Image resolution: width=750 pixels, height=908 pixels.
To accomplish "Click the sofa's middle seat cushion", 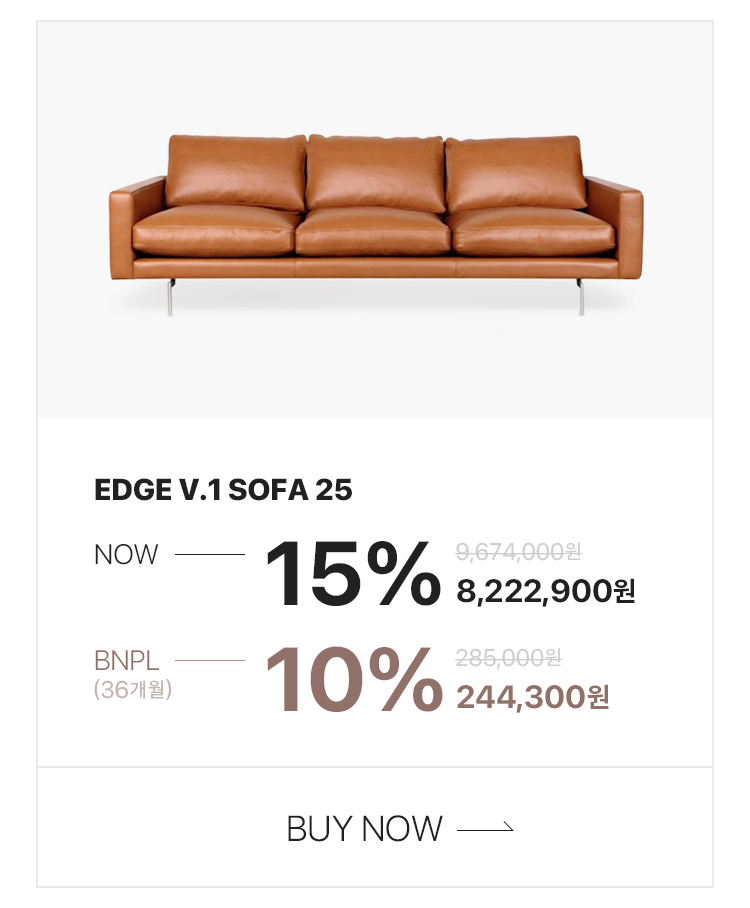I will click(374, 232).
